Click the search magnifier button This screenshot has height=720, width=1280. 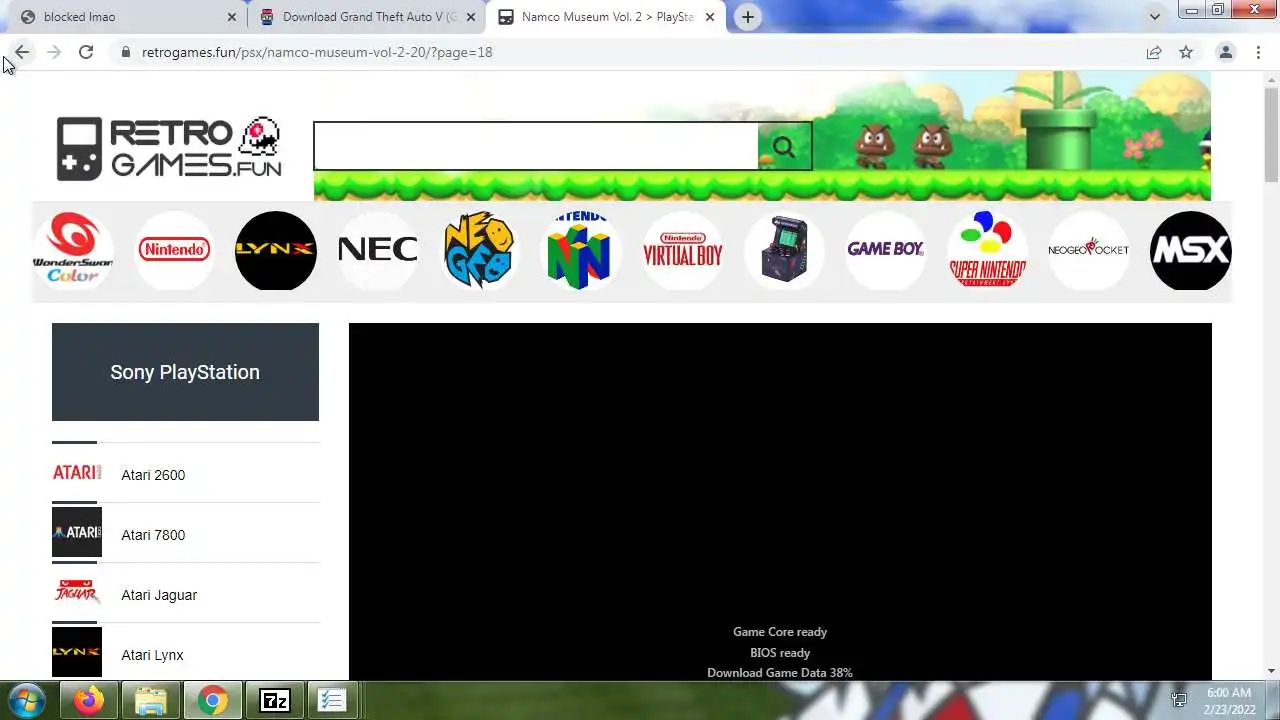[784, 147]
